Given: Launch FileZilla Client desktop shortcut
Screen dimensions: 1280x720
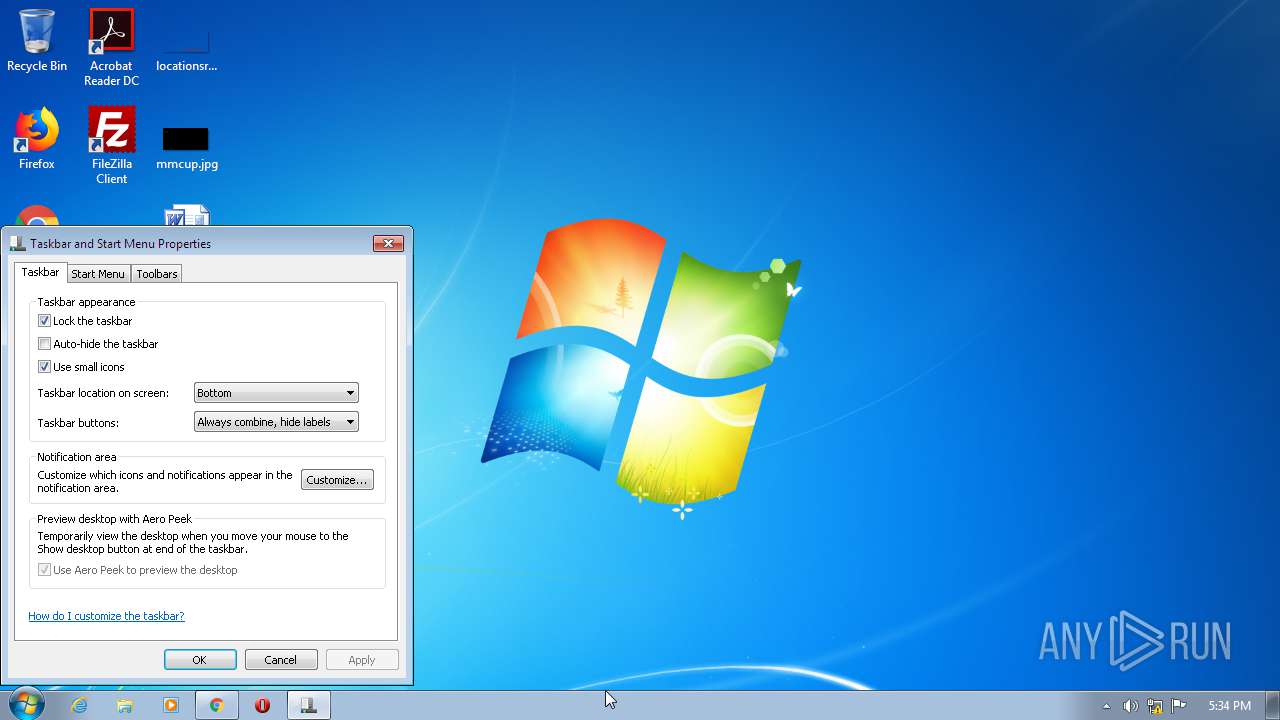Looking at the screenshot, I should coord(111,145).
